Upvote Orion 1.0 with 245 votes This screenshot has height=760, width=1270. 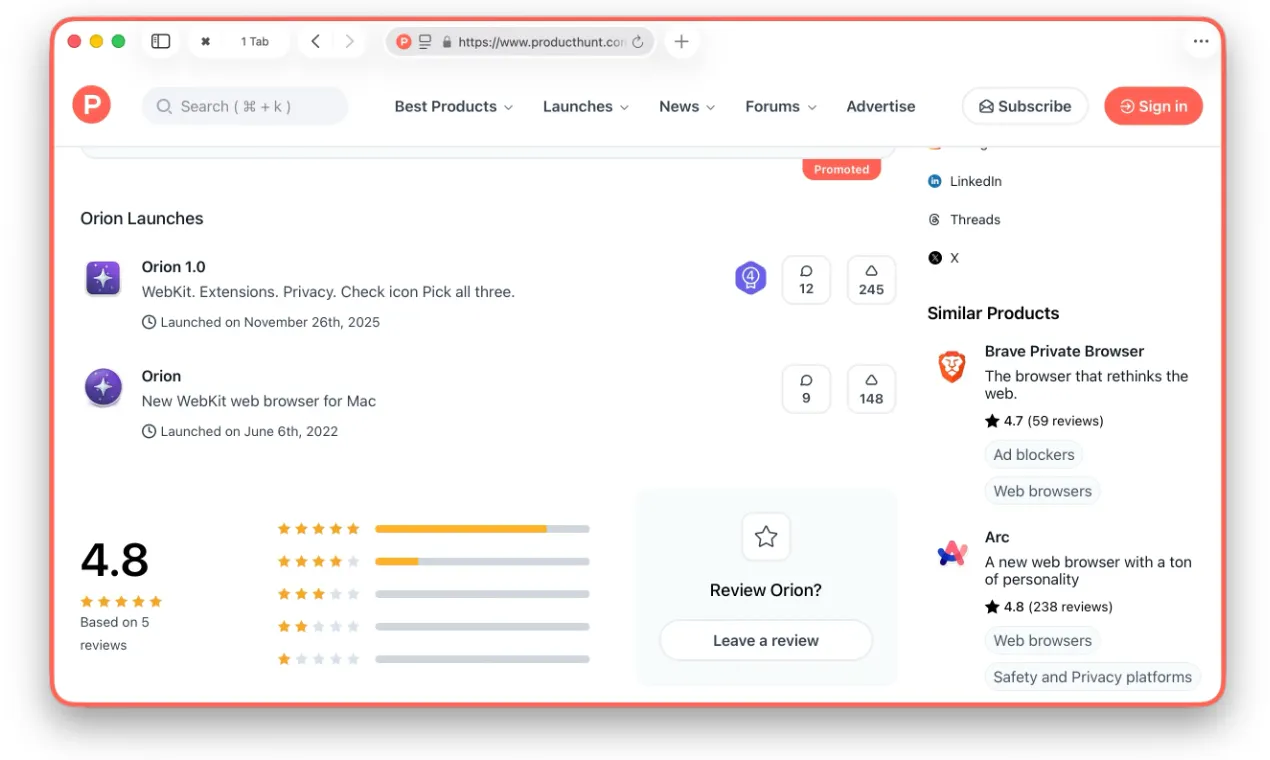(x=871, y=280)
